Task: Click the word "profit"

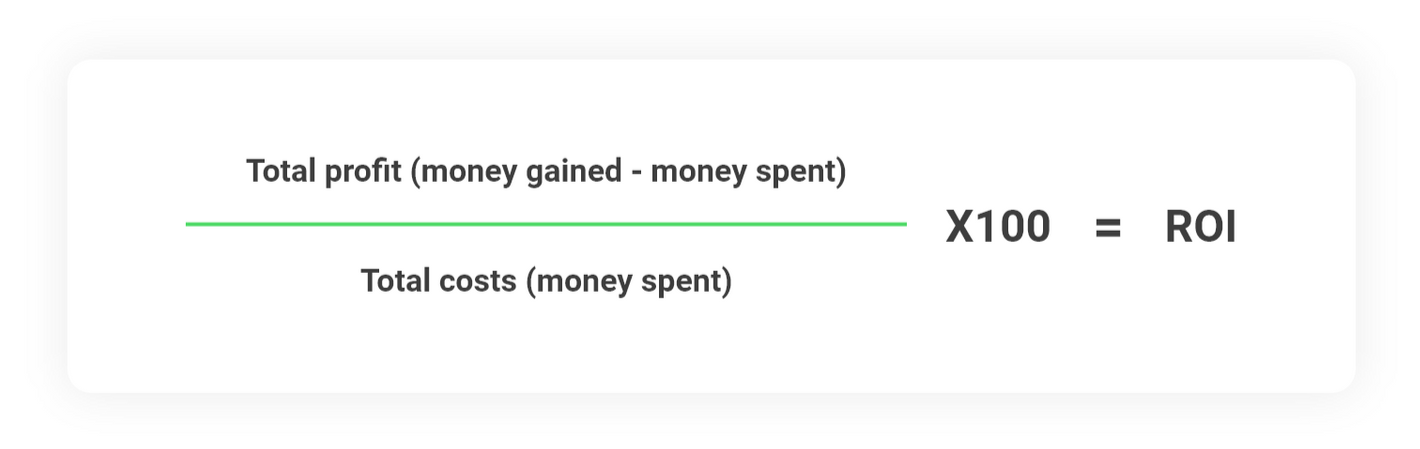Action: click(x=362, y=172)
